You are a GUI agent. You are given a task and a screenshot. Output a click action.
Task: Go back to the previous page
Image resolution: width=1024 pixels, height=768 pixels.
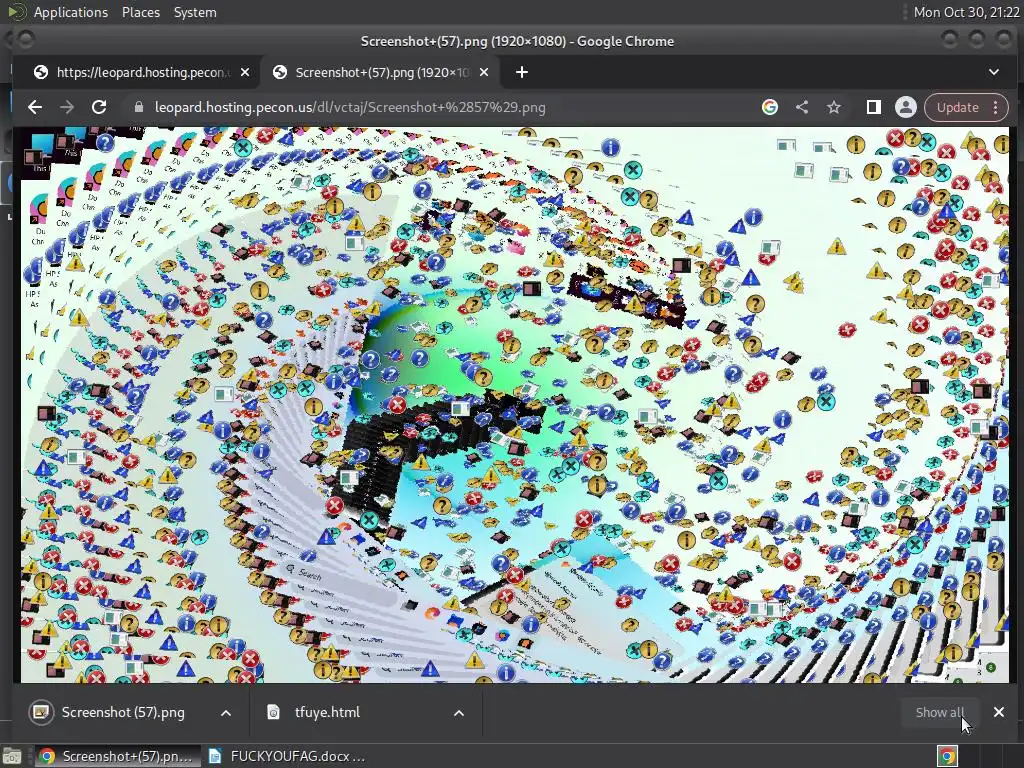click(35, 107)
